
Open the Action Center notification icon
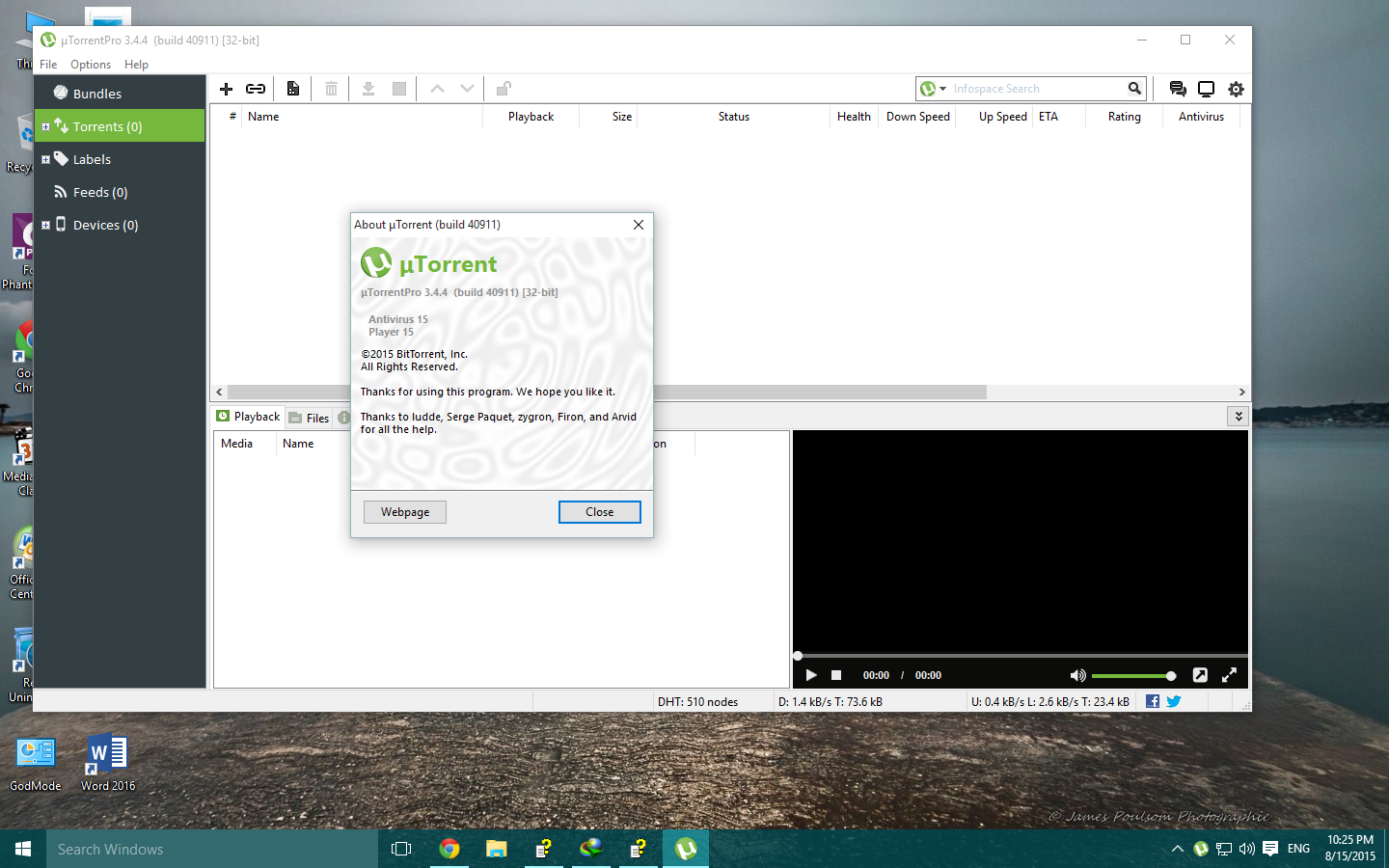[x=1270, y=849]
